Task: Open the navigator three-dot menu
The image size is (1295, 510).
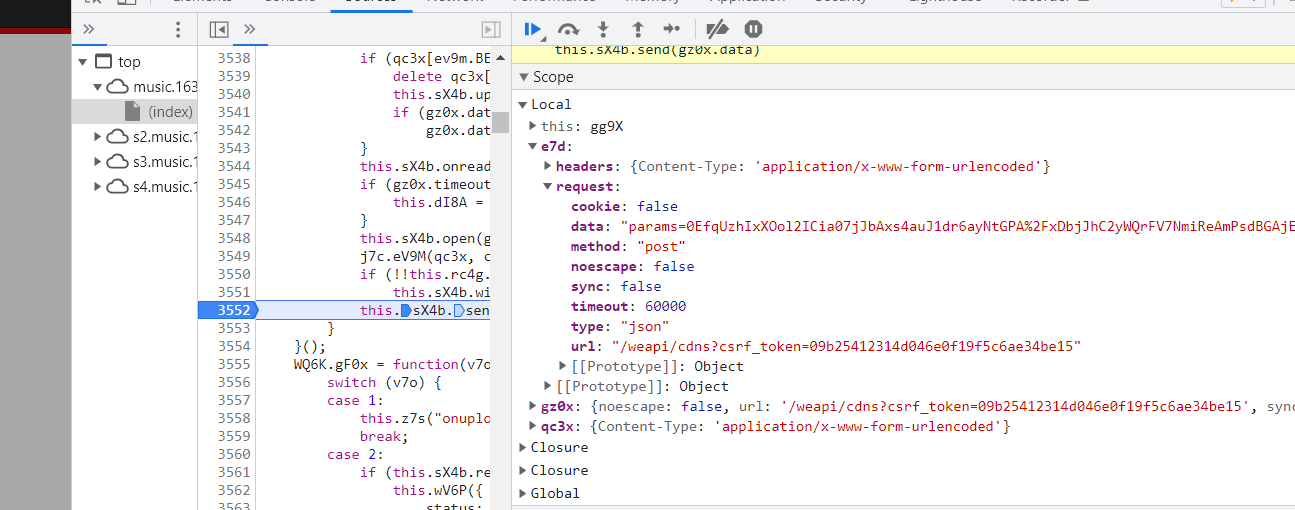Action: pyautogui.click(x=178, y=30)
